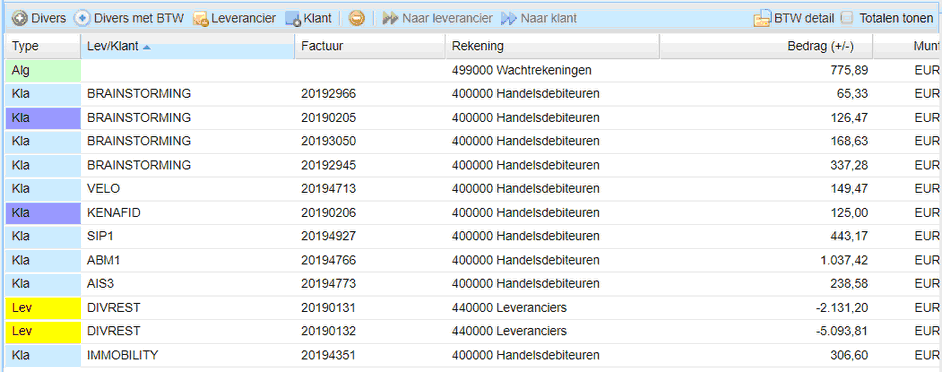Open BTW detail document icon
942x372 pixels.
[762, 19]
